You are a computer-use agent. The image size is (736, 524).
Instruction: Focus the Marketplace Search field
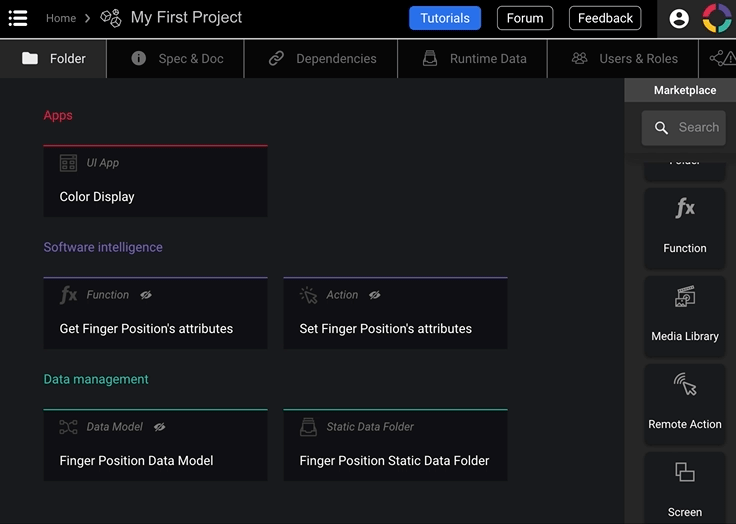coord(683,128)
